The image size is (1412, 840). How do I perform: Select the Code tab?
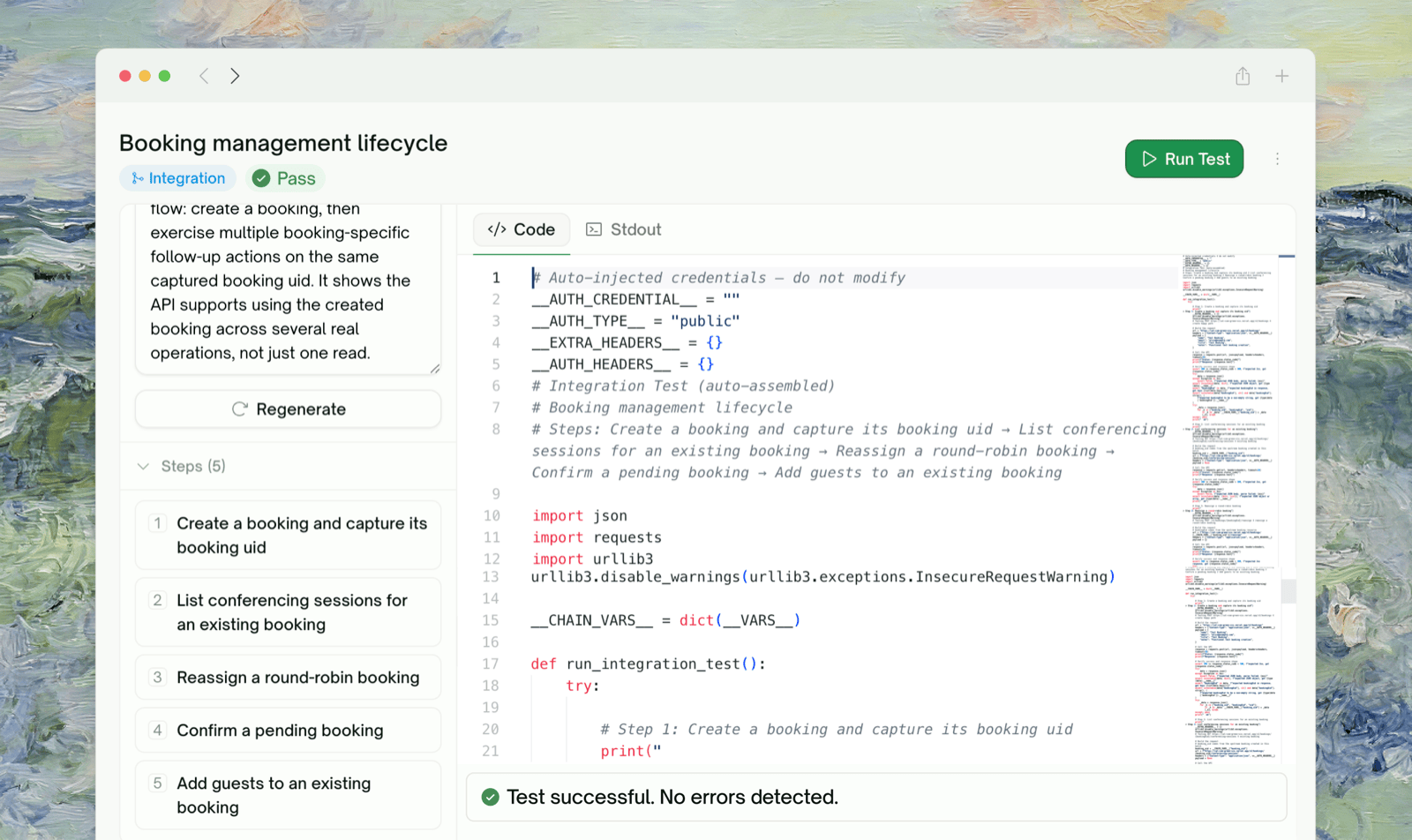[x=522, y=229]
